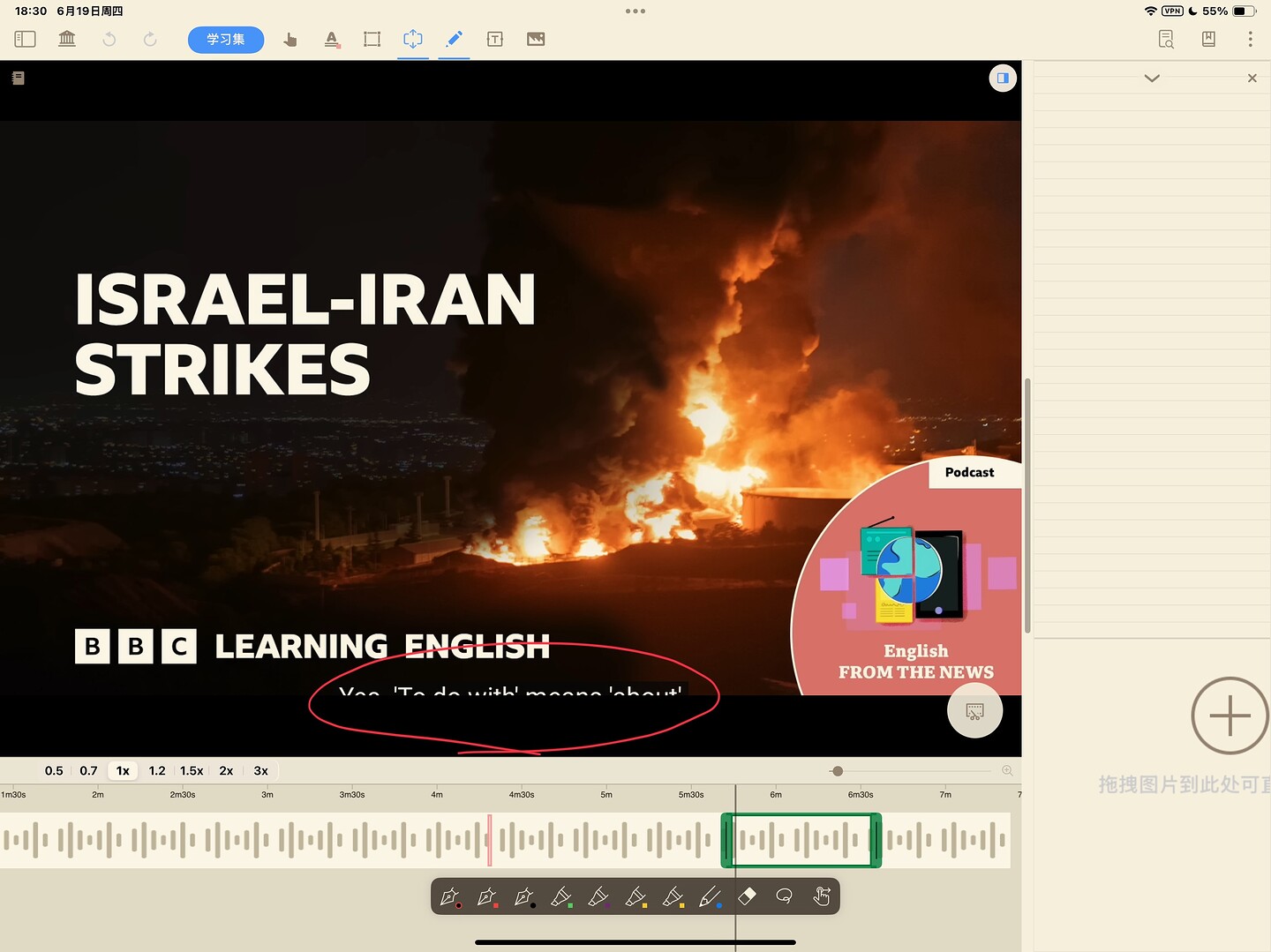Image resolution: width=1271 pixels, height=952 pixels.
Task: Toggle the blue pencil handwriting tool
Action: click(454, 39)
